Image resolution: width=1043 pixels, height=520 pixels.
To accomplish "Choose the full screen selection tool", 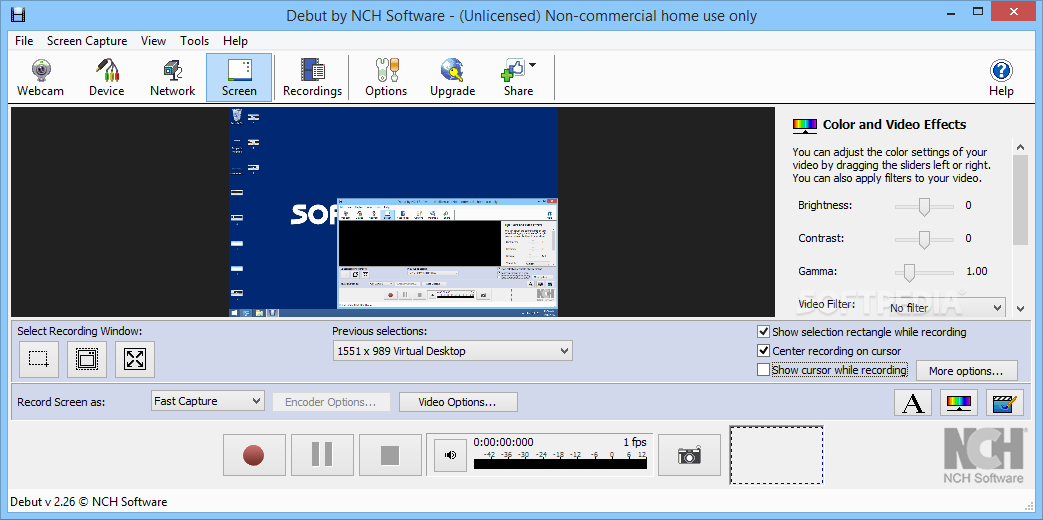I will pyautogui.click(x=134, y=359).
